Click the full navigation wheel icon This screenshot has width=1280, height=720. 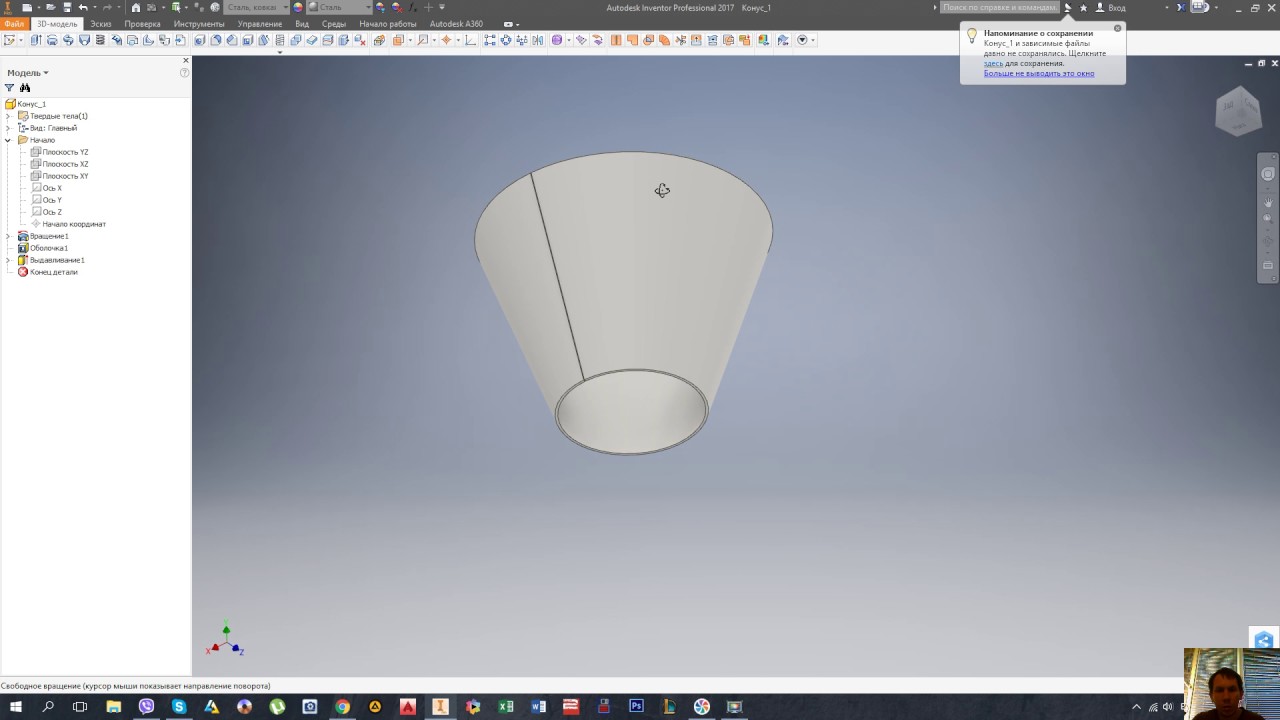(1268, 175)
